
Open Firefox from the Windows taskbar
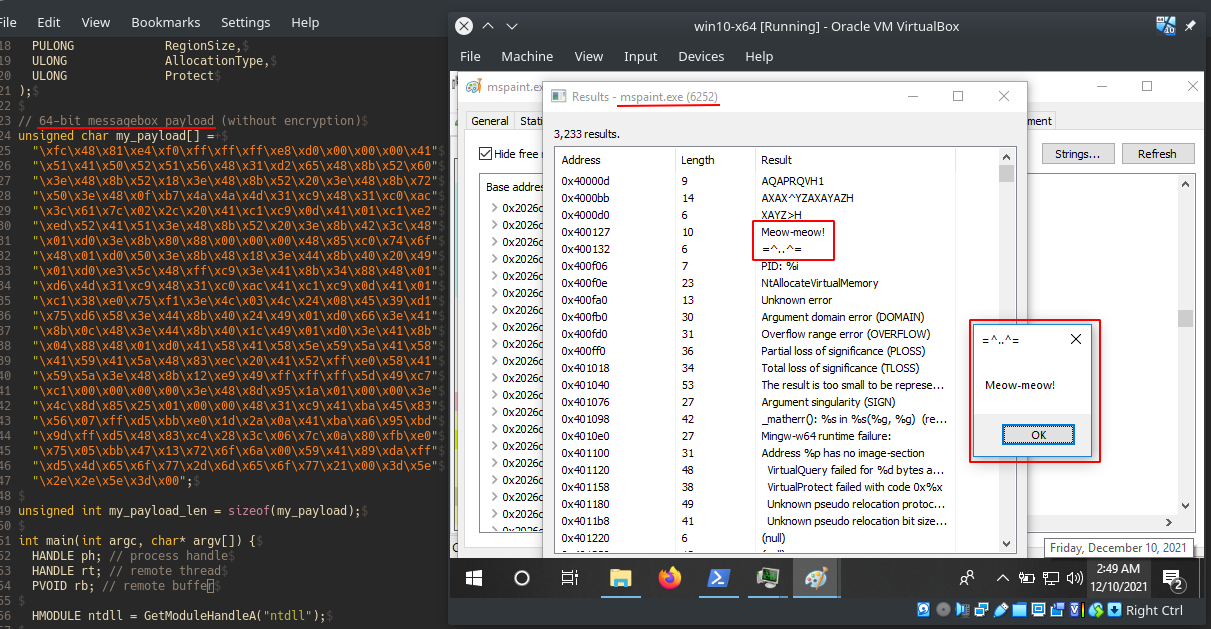click(x=669, y=578)
